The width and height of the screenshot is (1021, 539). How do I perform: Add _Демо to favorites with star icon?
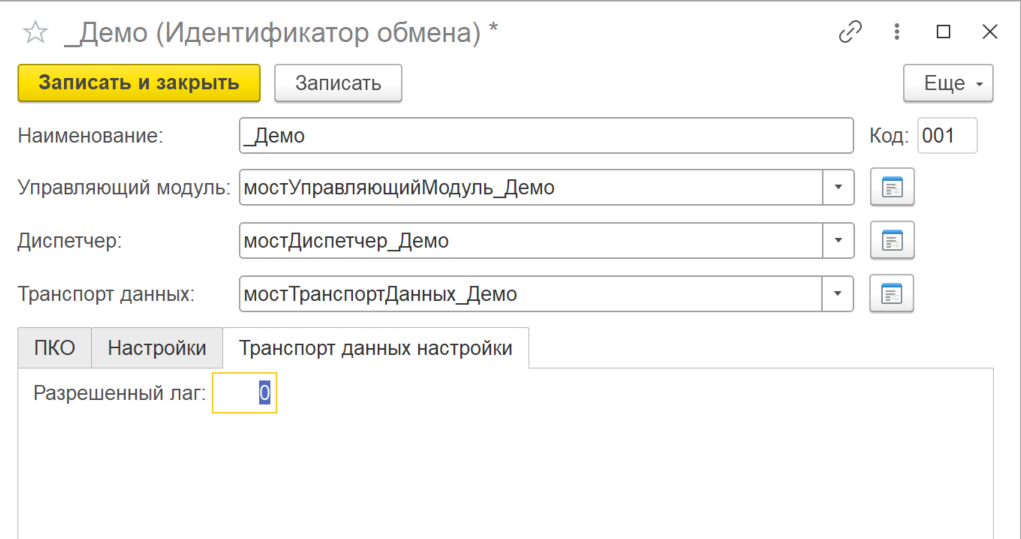pyautogui.click(x=35, y=33)
